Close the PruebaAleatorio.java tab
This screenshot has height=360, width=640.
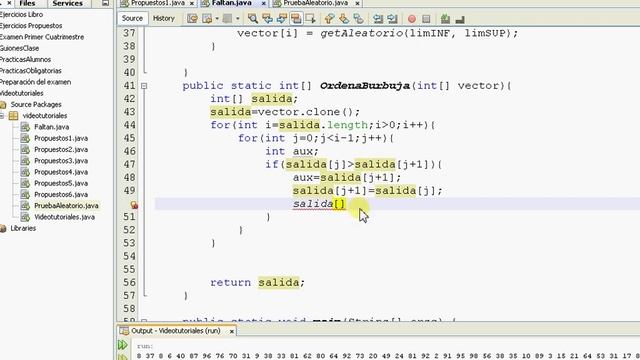coord(358,3)
